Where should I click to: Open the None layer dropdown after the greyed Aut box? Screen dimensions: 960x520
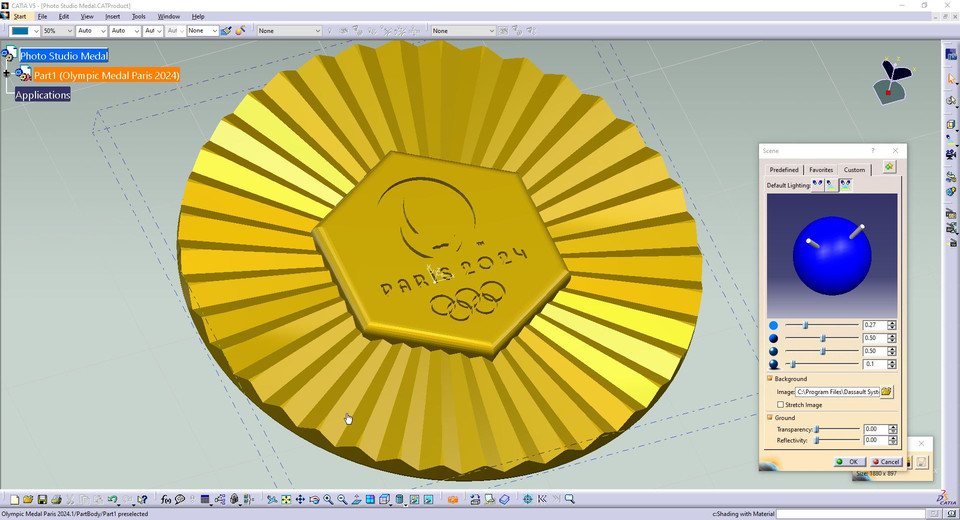[214, 31]
